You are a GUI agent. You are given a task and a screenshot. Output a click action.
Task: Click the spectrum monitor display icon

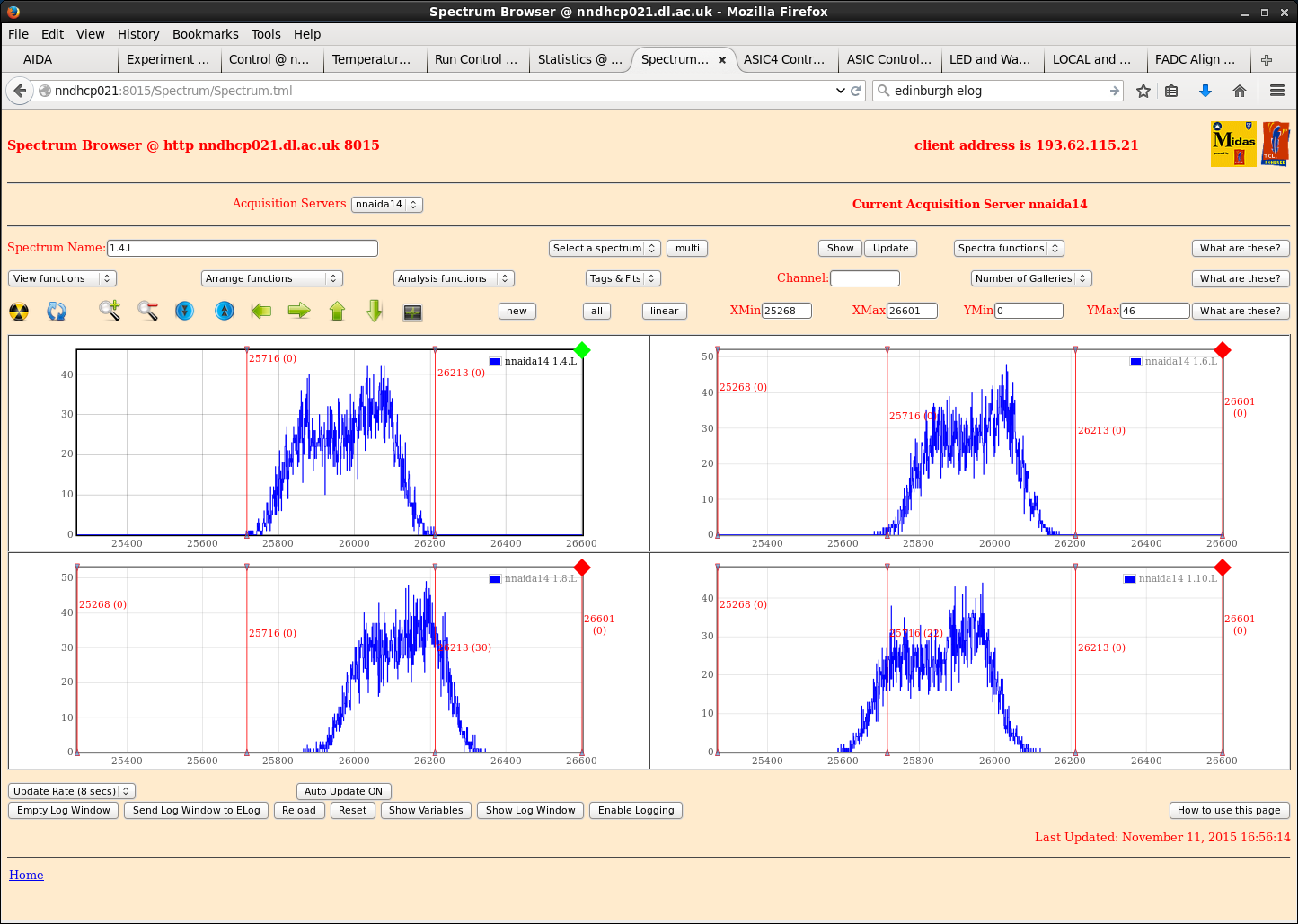pos(412,312)
